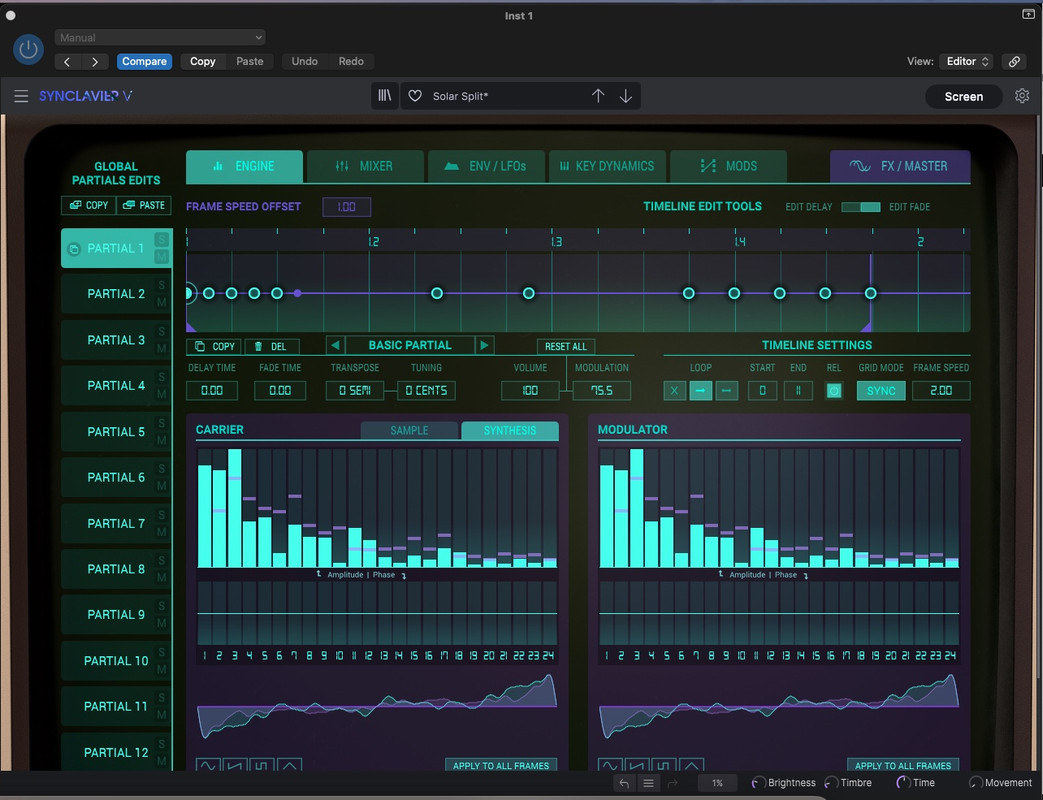Select triangle waveform preset under Carrier
Image resolution: width=1043 pixels, height=800 pixels.
coord(289,765)
